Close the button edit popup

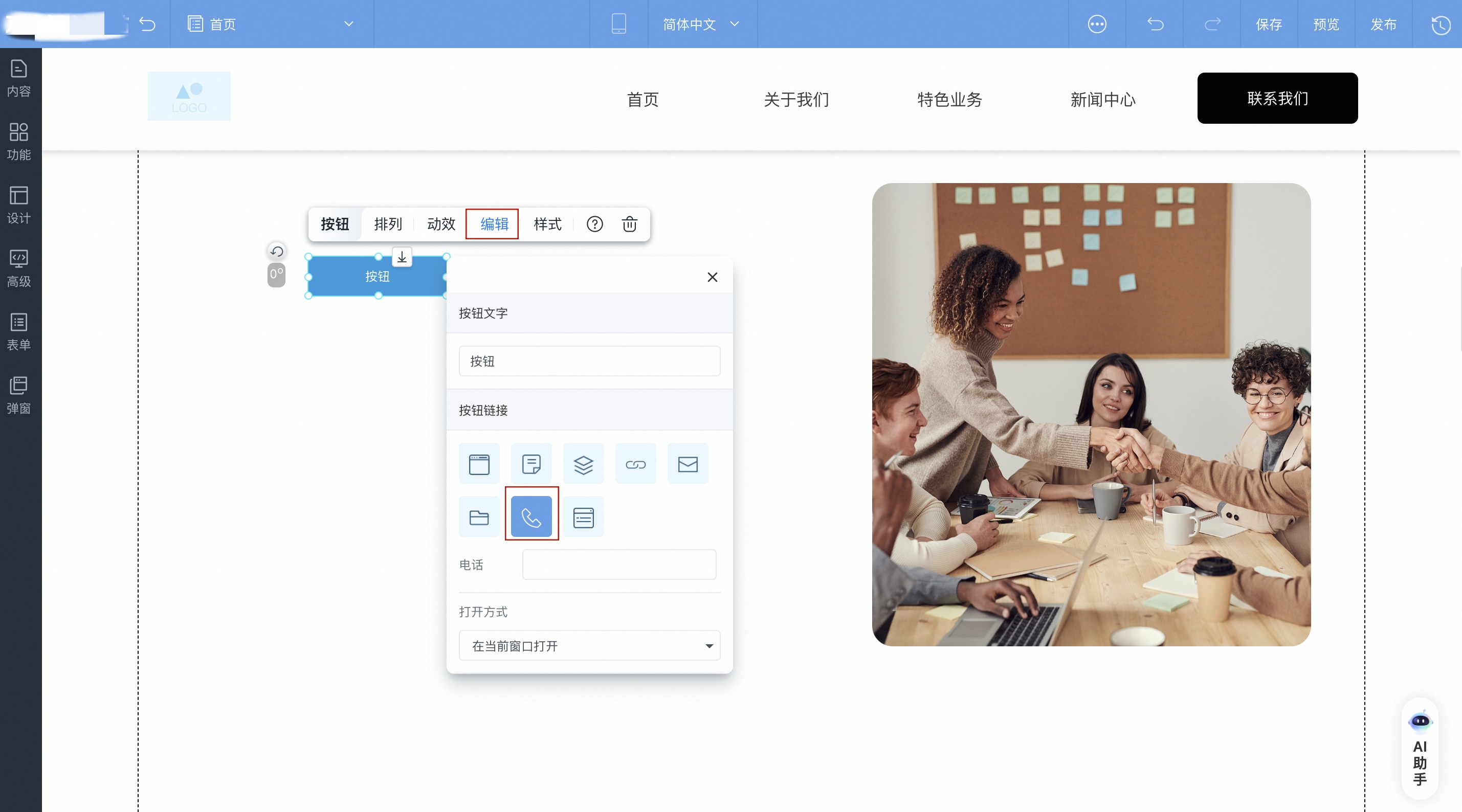(712, 277)
